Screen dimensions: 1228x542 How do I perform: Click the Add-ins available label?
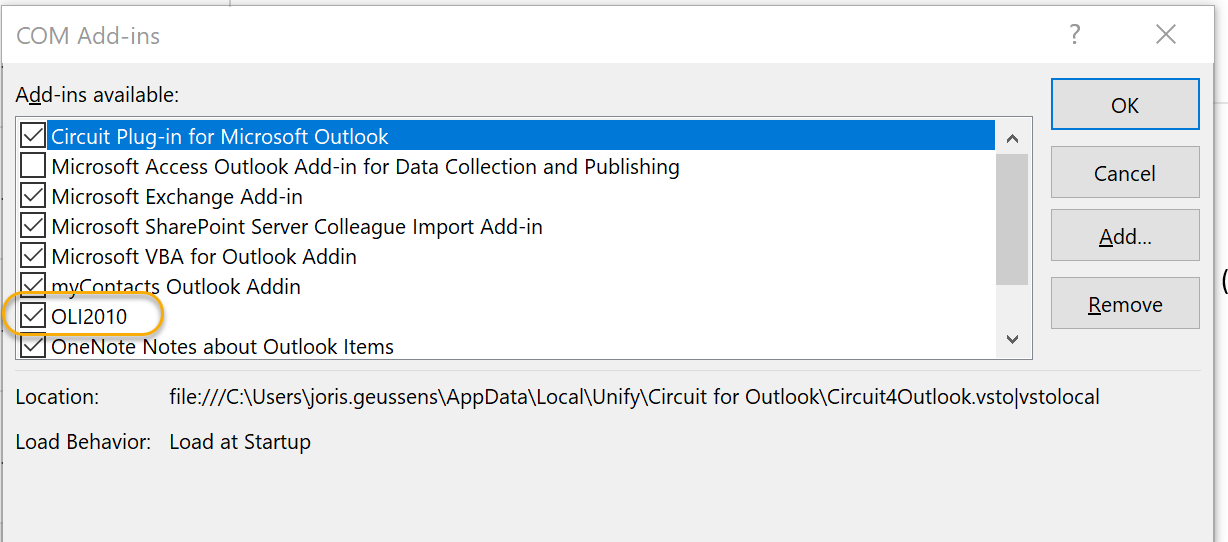pos(97,95)
